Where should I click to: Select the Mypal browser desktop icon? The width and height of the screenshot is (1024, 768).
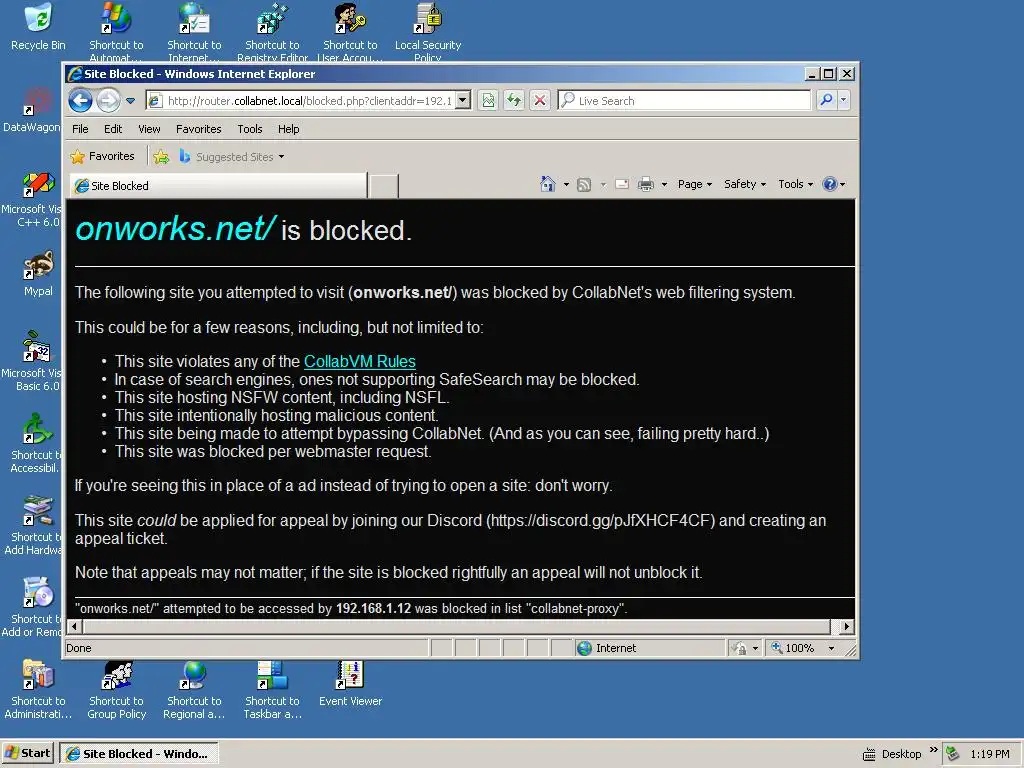(38, 273)
